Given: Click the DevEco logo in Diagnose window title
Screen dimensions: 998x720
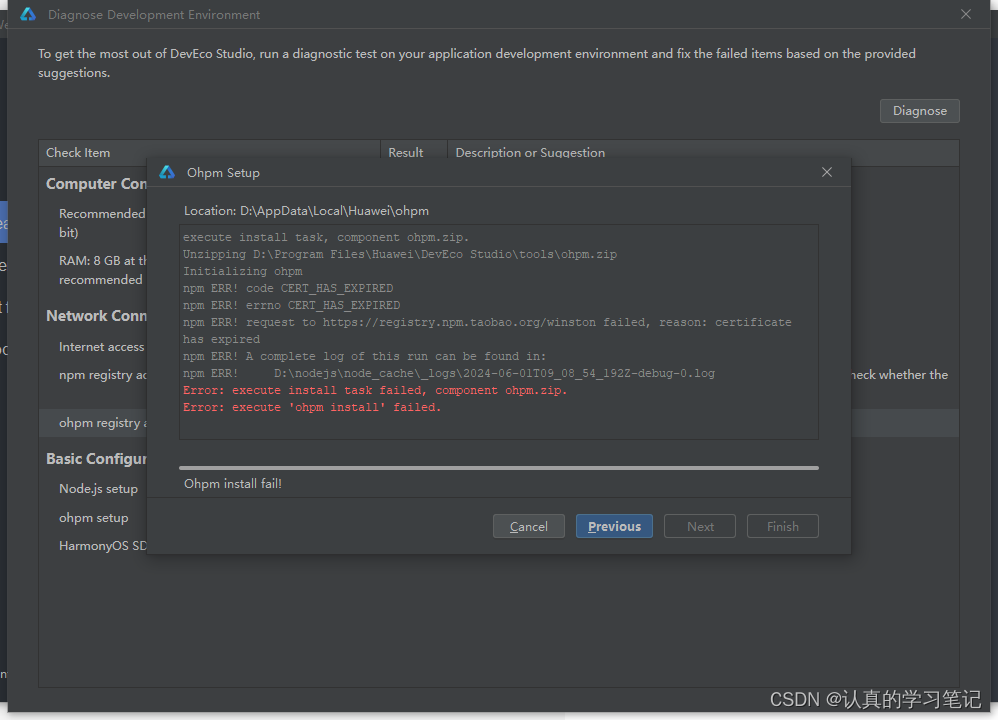Looking at the screenshot, I should point(28,14).
